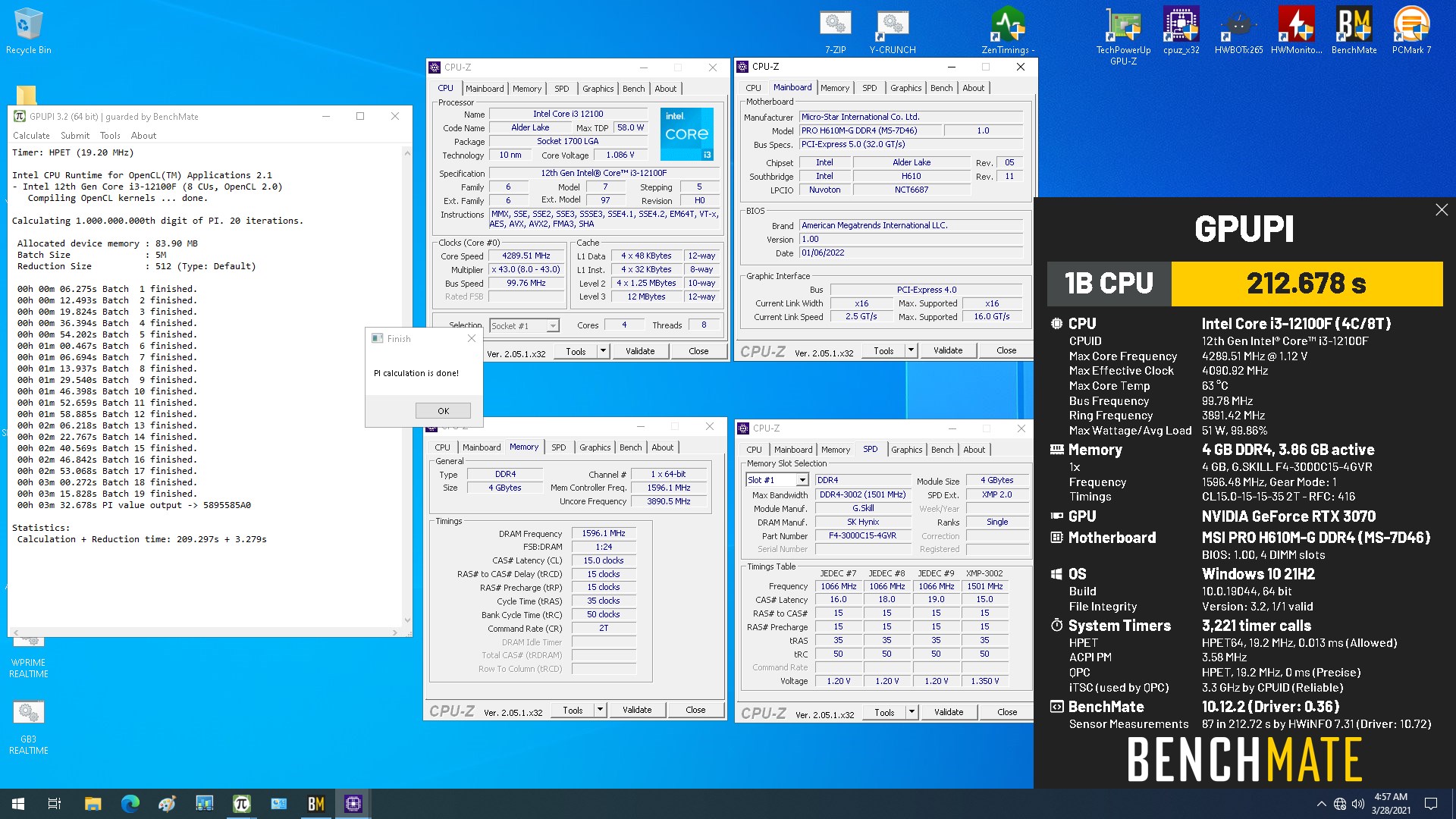Switch to Bench tab in first CPU-Z window
Screen dimensions: 1456x819
(633, 89)
